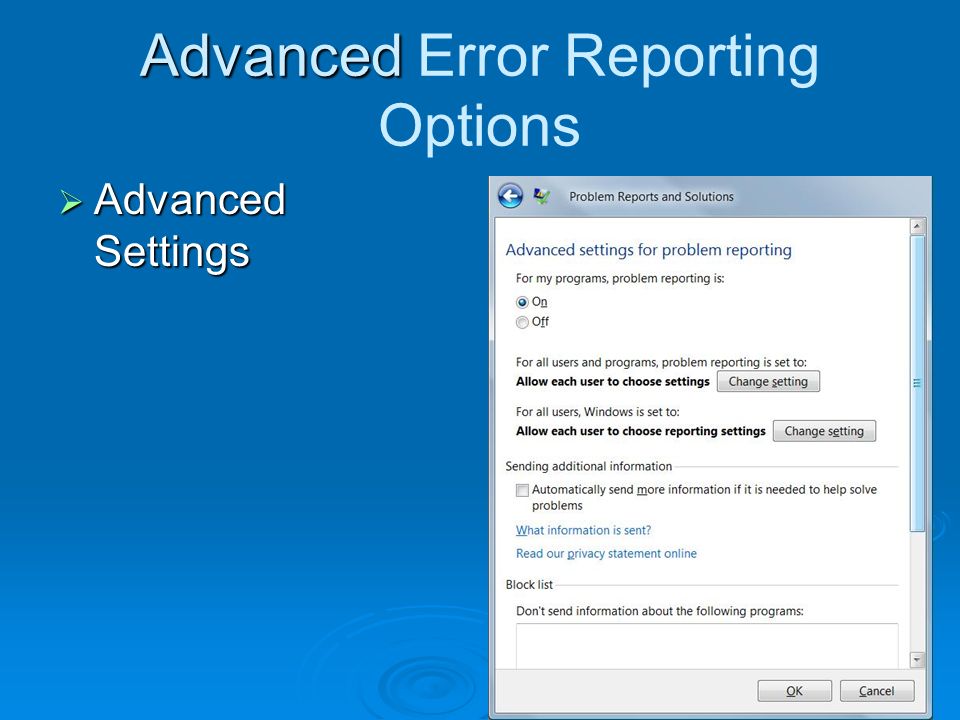This screenshot has width=960, height=720.
Task: Click the scrollbar down arrow
Action: click(x=917, y=659)
